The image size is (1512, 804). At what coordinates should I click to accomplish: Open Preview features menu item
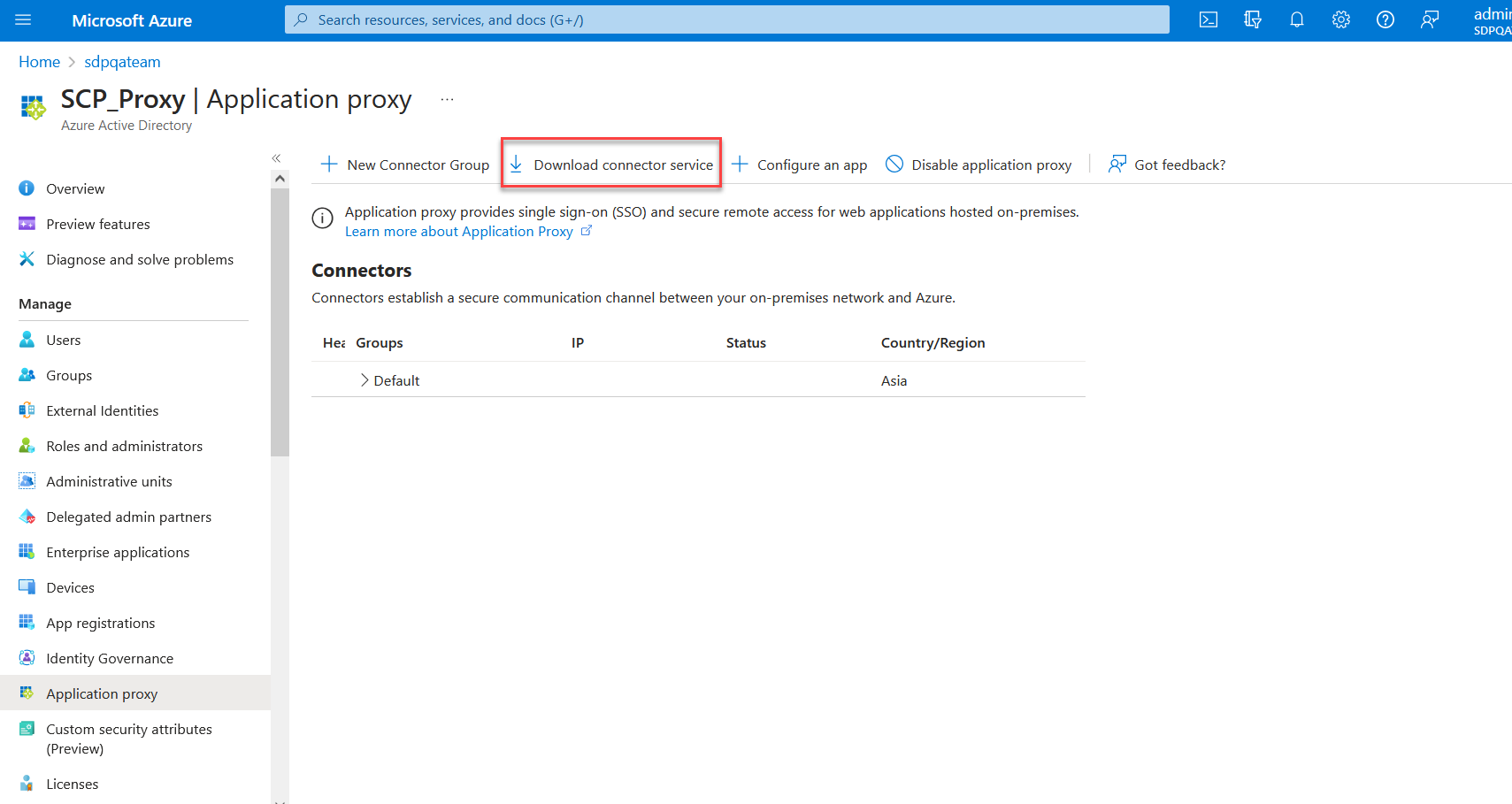(98, 224)
